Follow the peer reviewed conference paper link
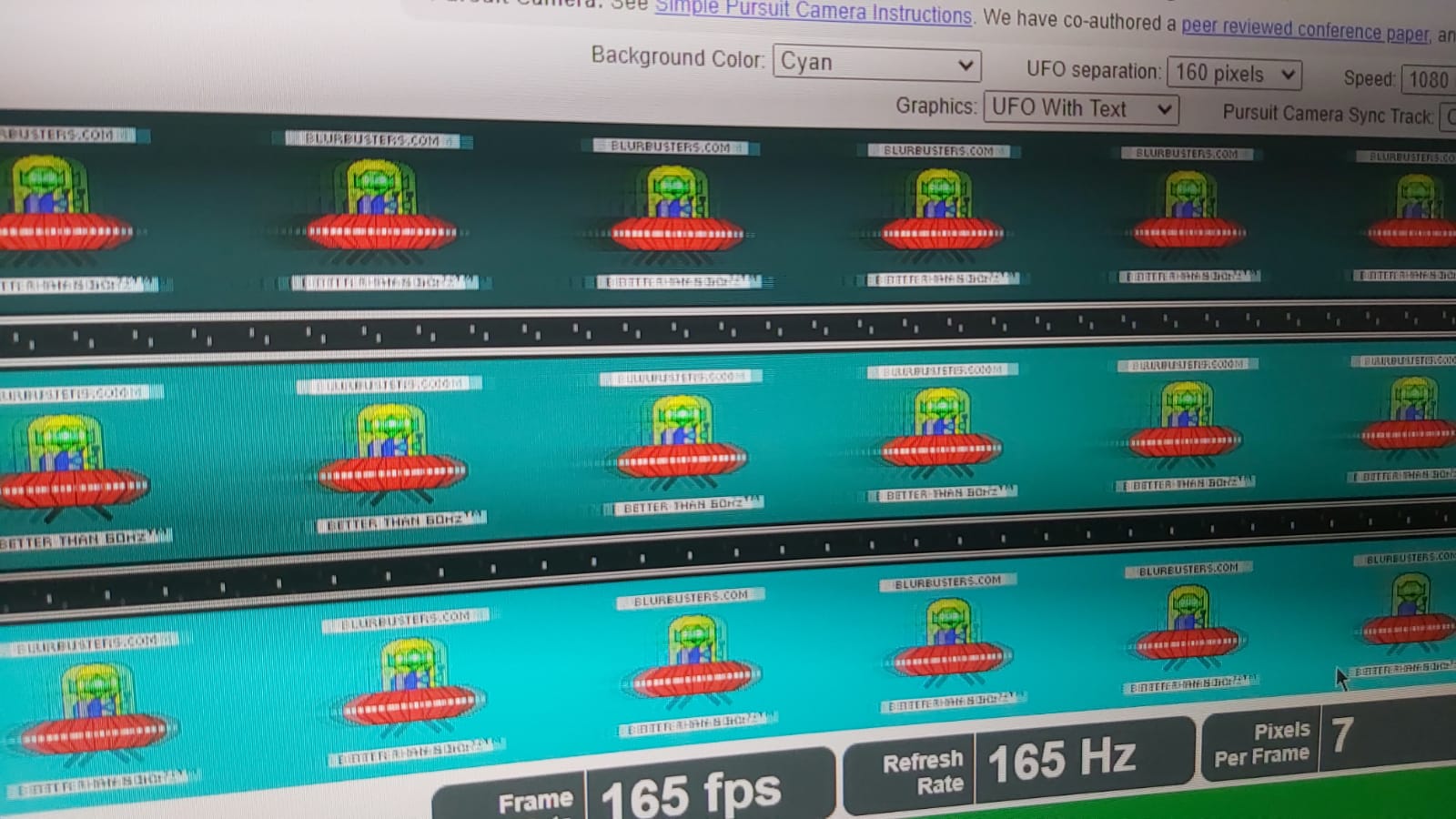 coord(1305,29)
